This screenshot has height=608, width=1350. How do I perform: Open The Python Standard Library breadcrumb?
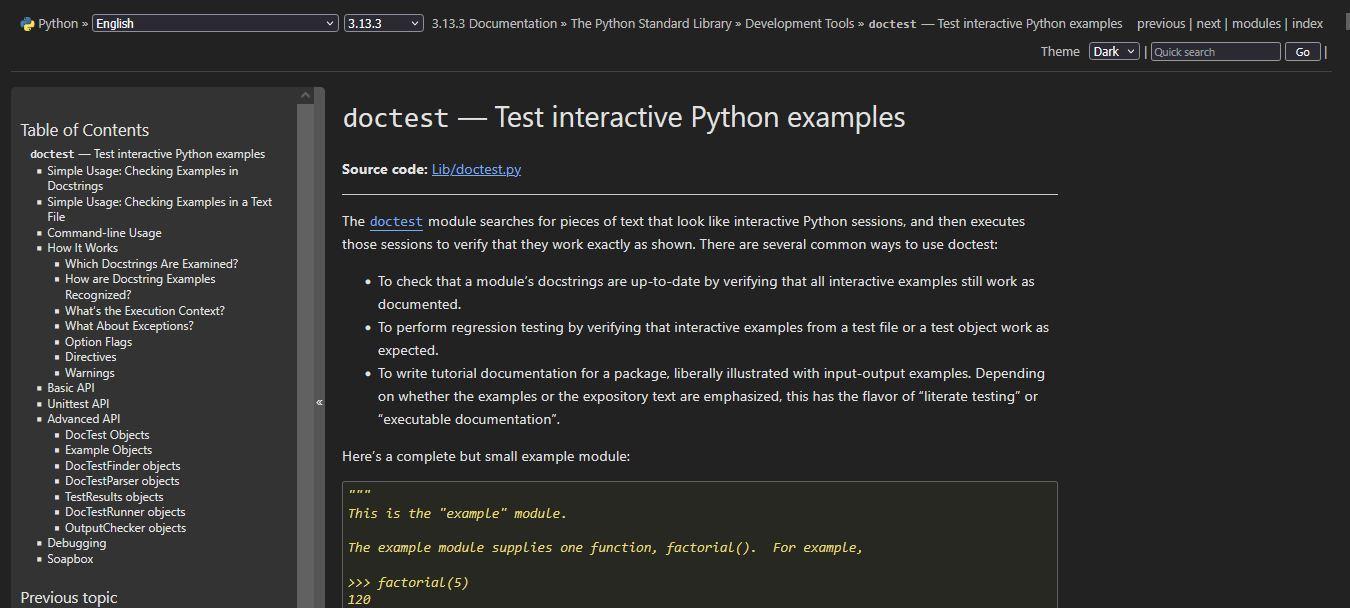(x=651, y=23)
